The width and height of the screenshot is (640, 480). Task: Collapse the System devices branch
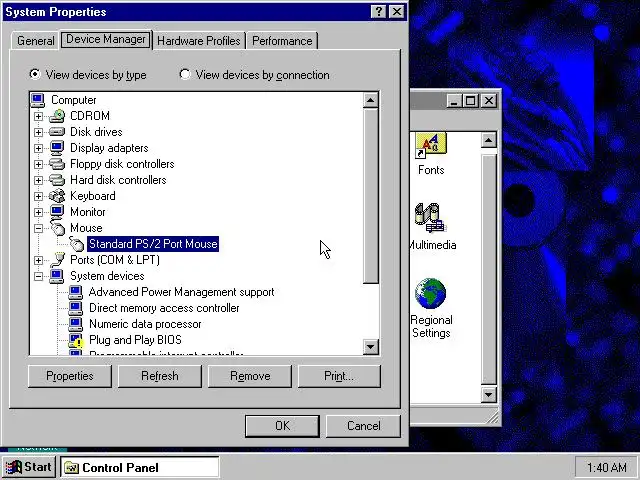coord(38,276)
